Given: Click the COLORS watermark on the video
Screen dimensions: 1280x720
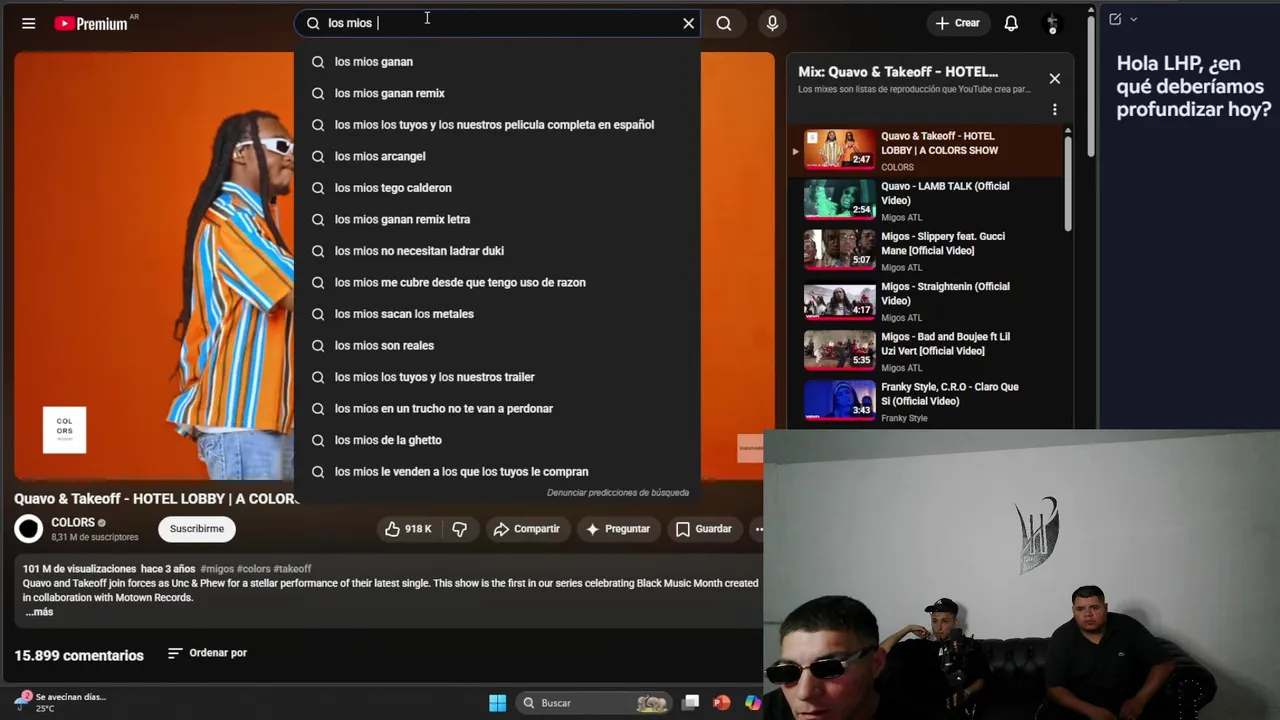Looking at the screenshot, I should tap(65, 430).
